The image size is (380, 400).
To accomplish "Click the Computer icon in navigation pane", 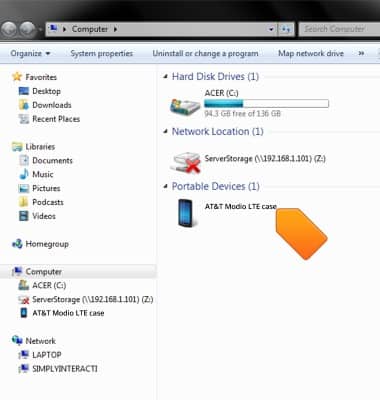I will coord(17,271).
